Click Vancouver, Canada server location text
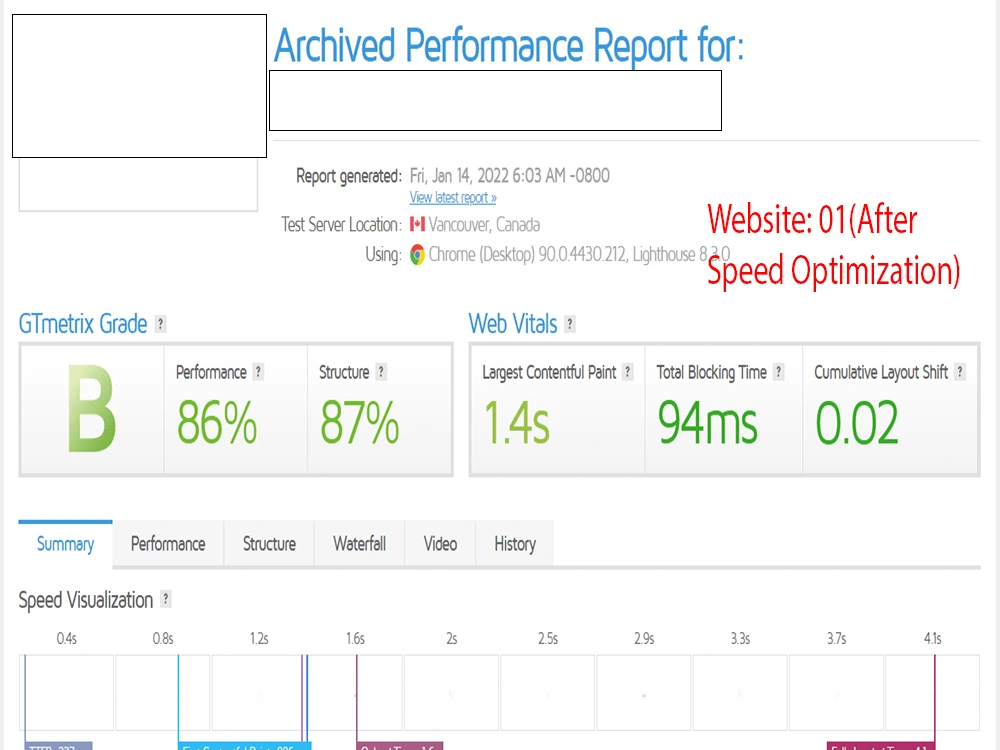This screenshot has width=1000, height=750. [484, 224]
